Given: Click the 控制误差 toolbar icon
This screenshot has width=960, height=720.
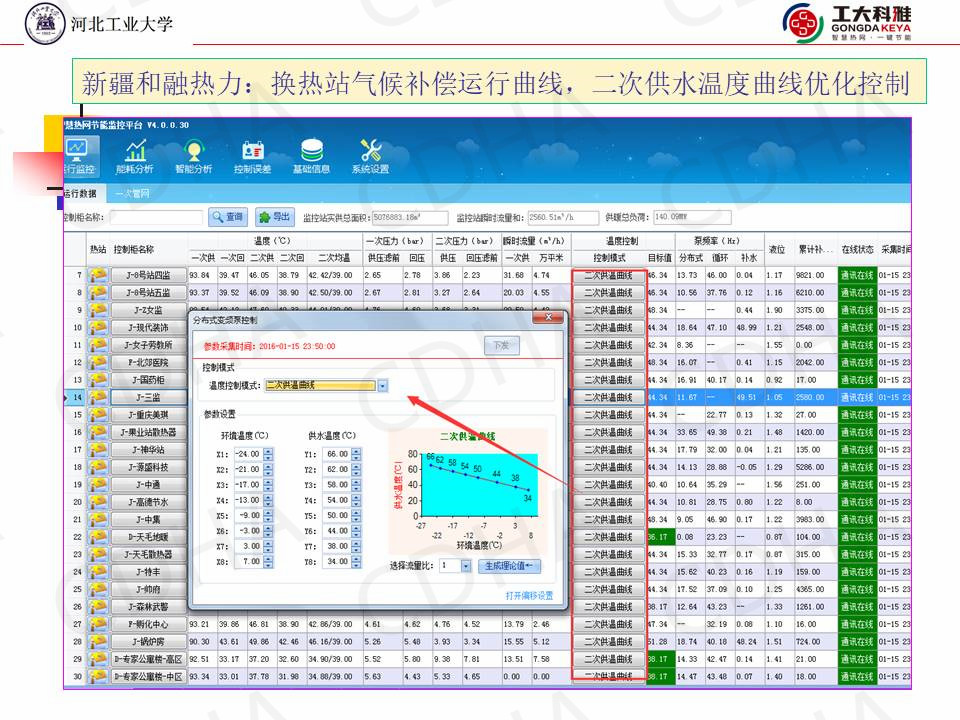Looking at the screenshot, I should [252, 155].
